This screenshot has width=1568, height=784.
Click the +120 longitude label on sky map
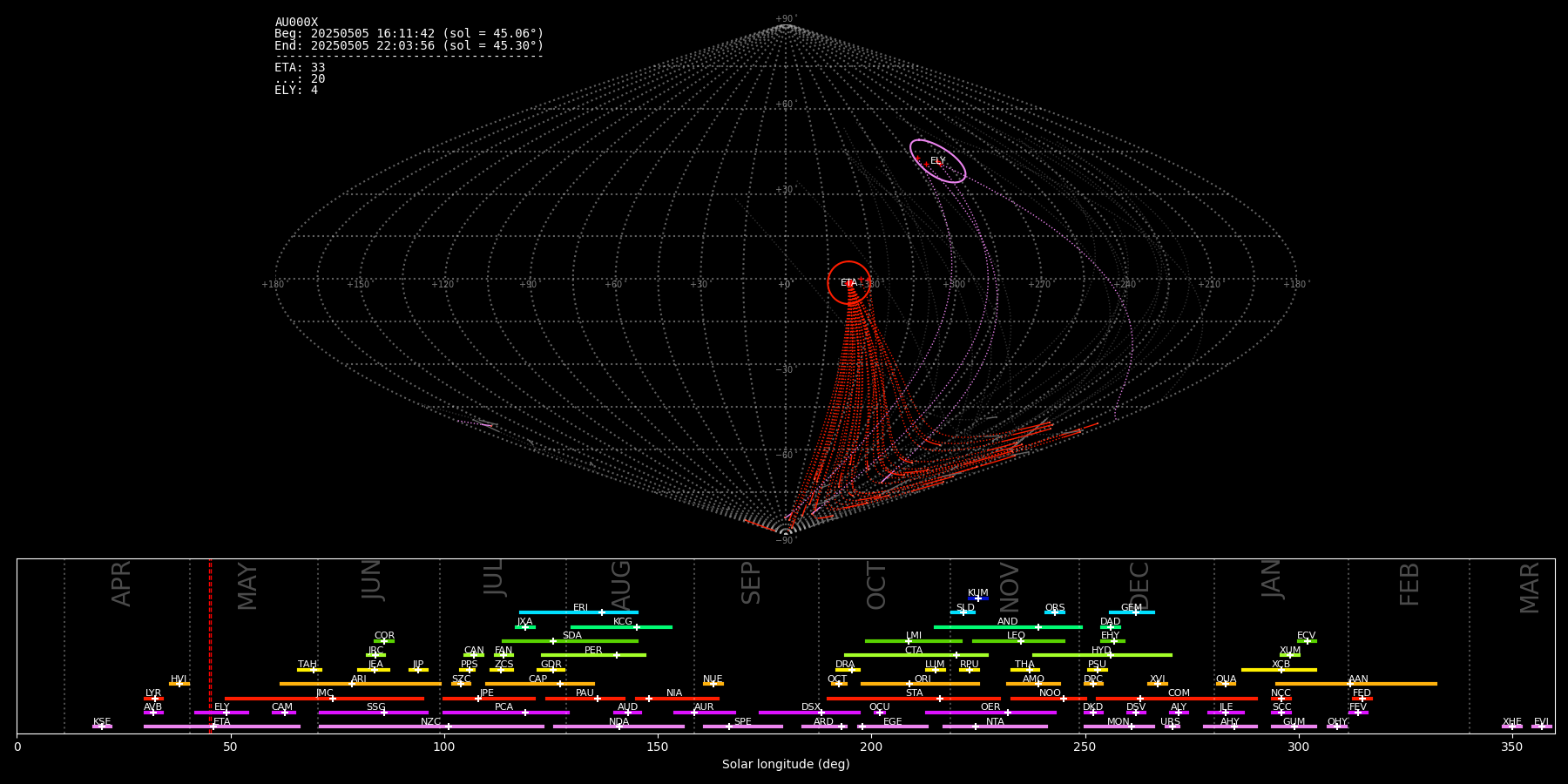pyautogui.click(x=443, y=285)
